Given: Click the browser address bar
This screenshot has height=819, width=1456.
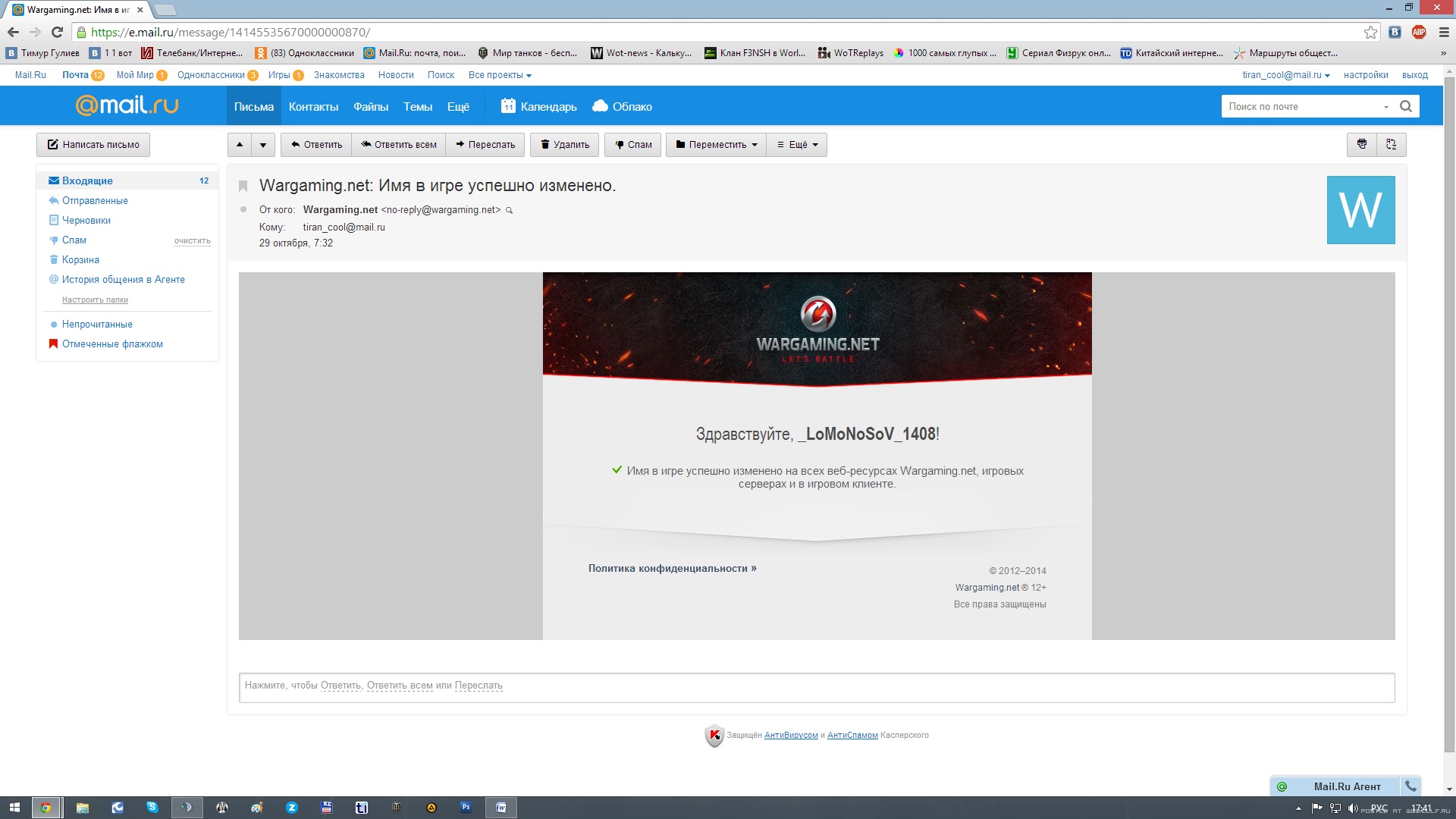Looking at the screenshot, I should 720,32.
